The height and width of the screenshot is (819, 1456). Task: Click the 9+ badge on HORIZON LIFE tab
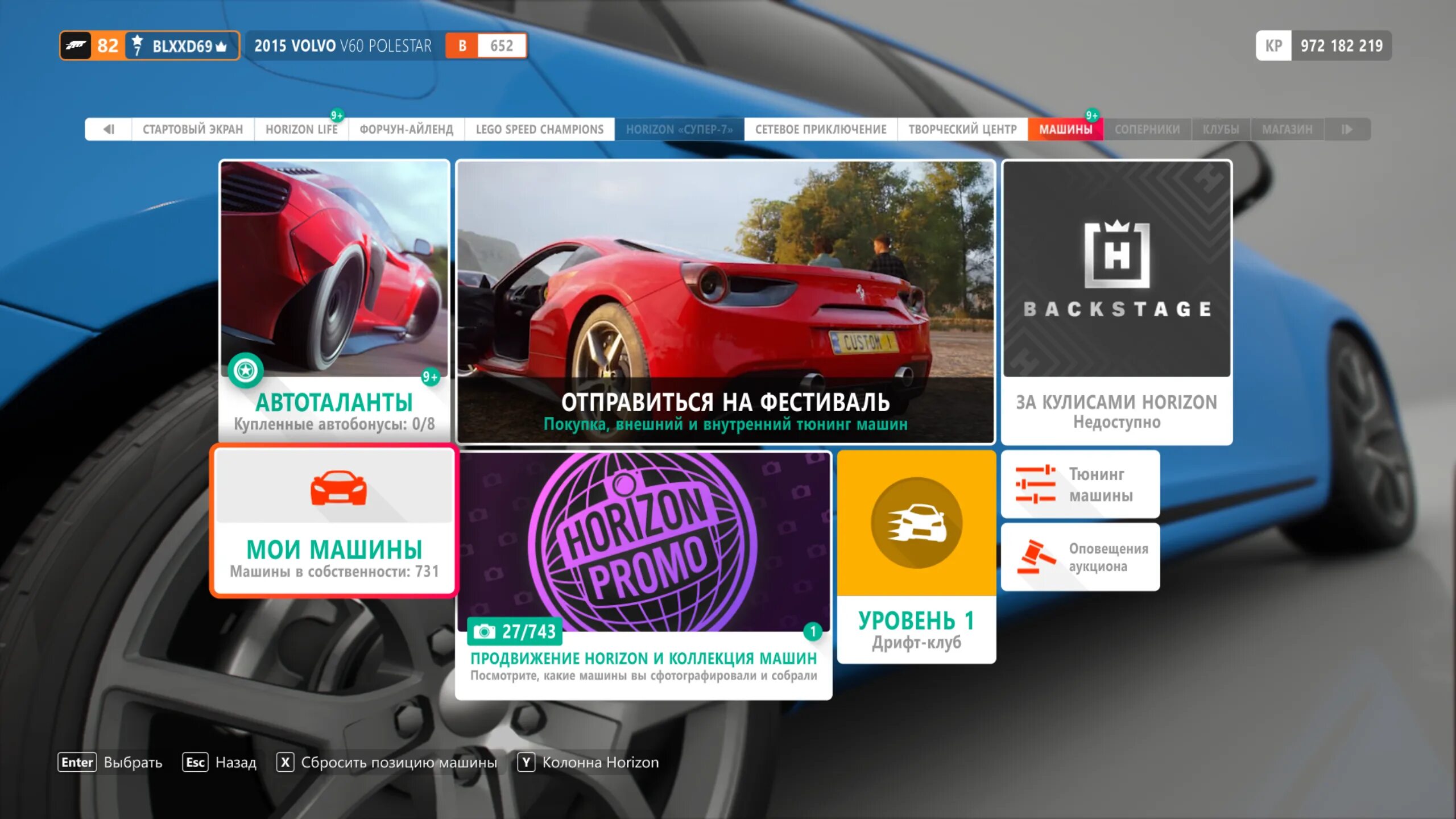pos(337,115)
